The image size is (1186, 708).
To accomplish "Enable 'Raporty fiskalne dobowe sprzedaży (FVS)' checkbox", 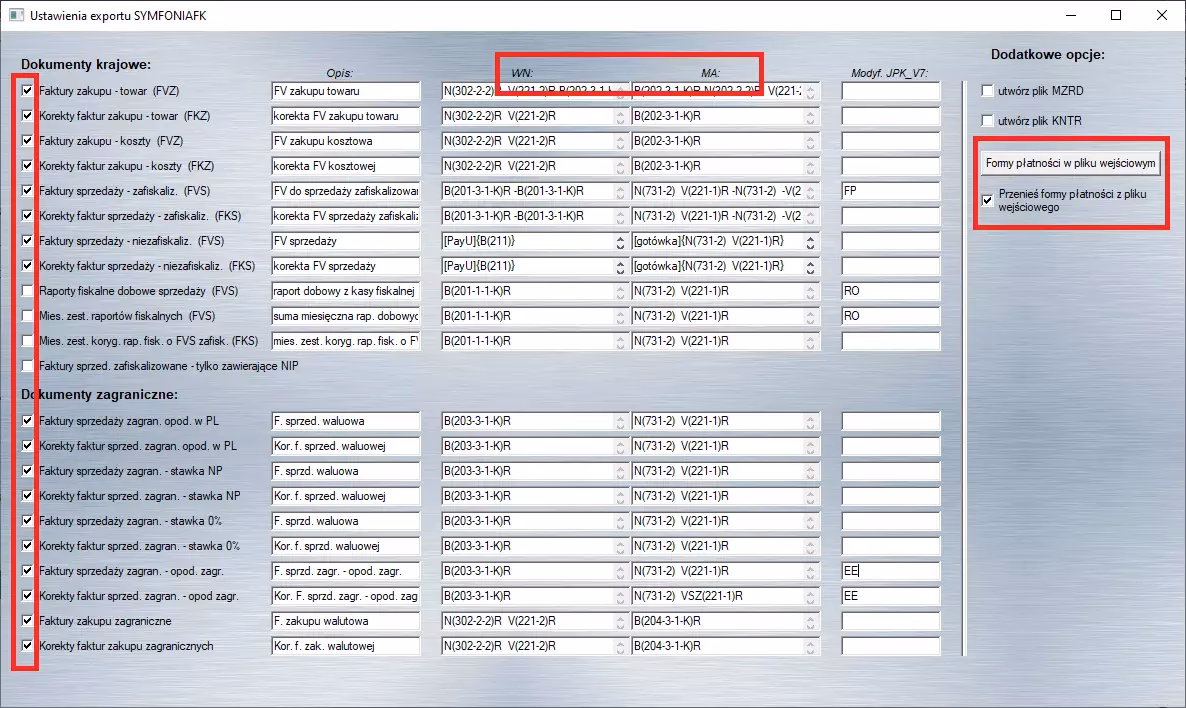I will (28, 291).
